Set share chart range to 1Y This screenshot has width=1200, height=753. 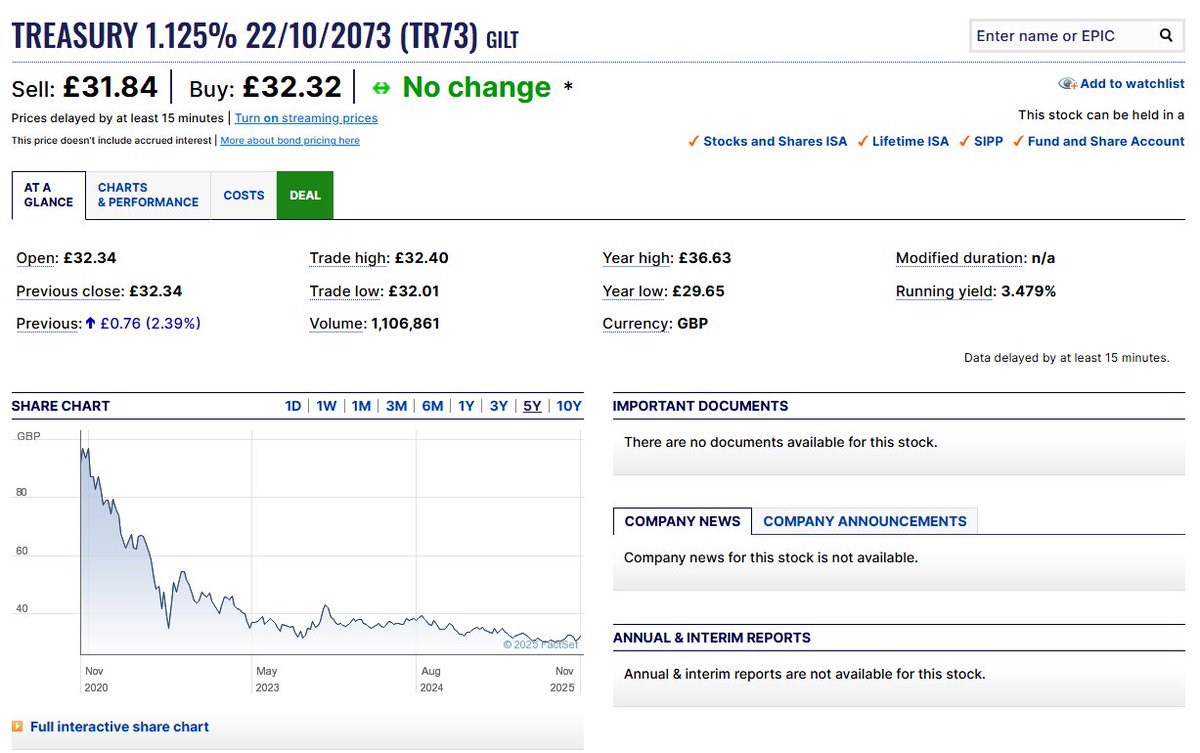coord(466,406)
